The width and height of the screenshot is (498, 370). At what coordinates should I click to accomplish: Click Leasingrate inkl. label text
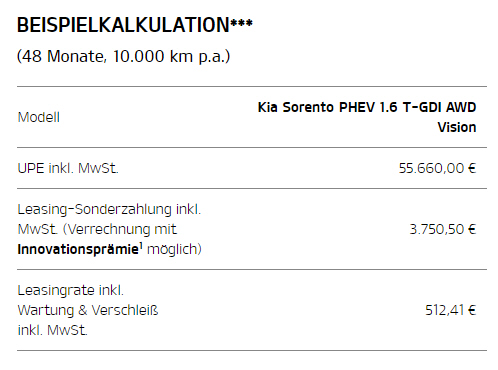pyautogui.click(x=70, y=290)
